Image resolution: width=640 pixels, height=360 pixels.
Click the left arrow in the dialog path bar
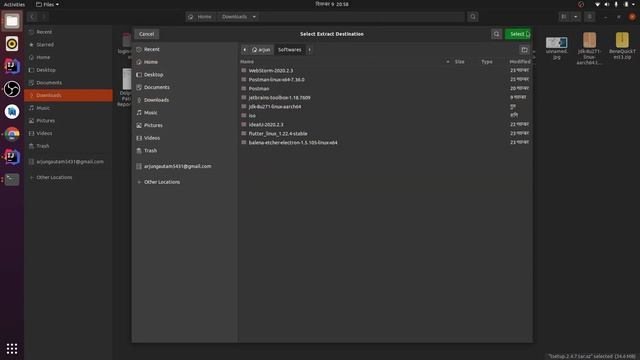244,50
